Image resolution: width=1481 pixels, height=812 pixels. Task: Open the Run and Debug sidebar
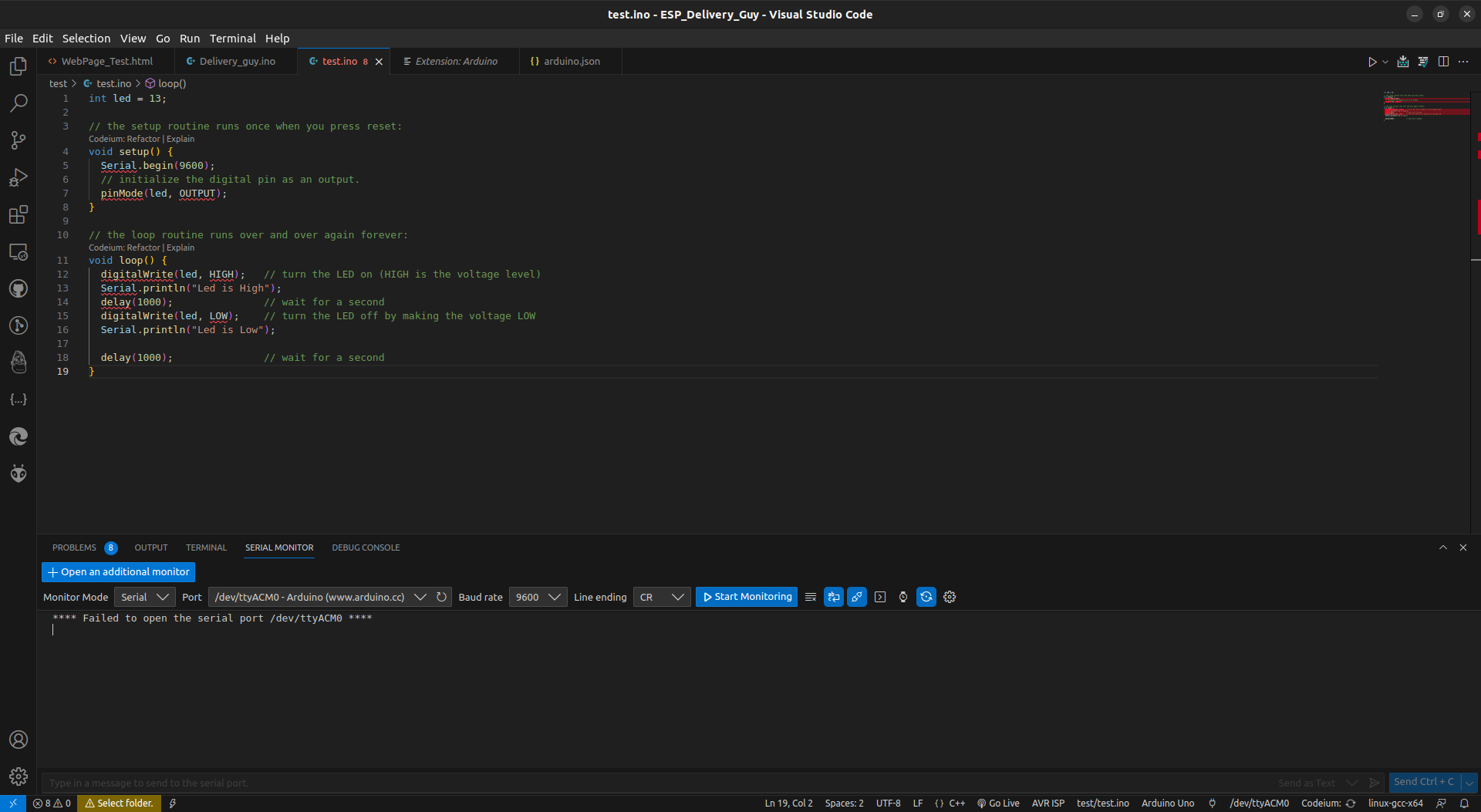[19, 177]
